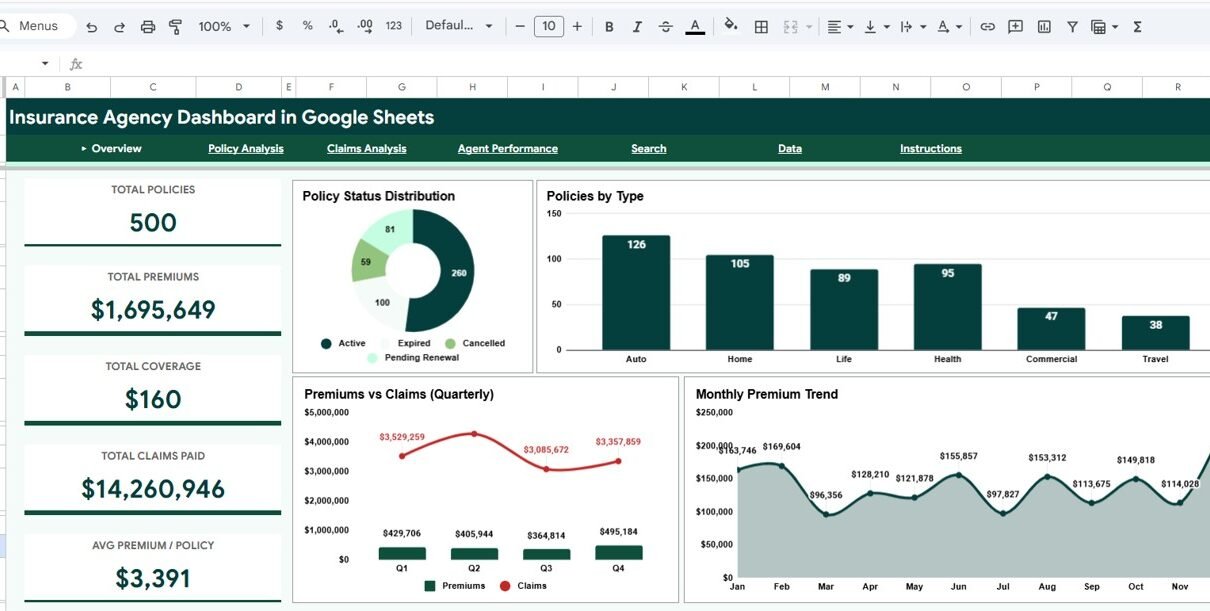Open the 100% zoom dropdown
The height and width of the screenshot is (611, 1210).
click(x=224, y=27)
